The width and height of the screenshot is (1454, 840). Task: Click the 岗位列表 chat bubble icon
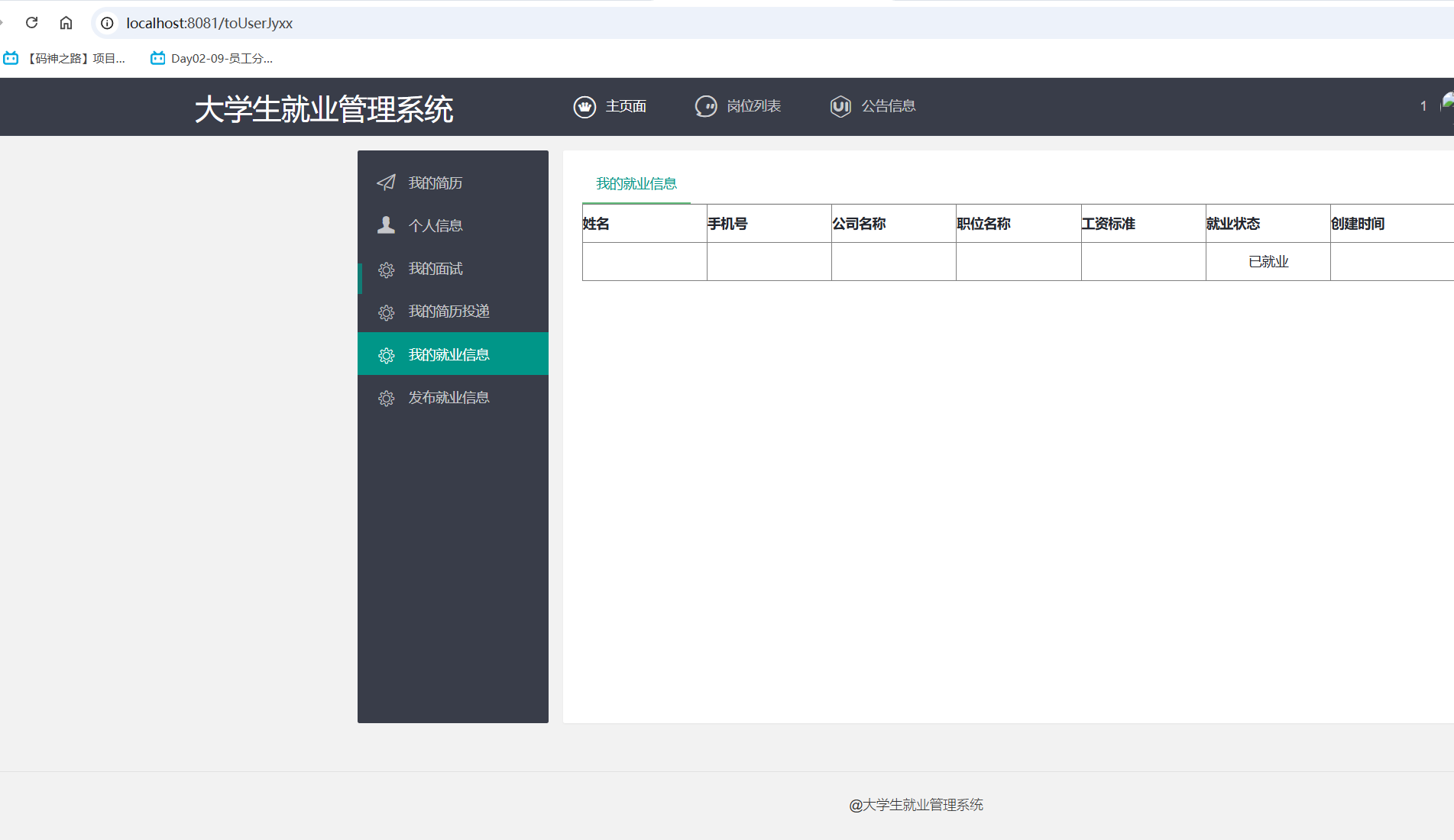tap(705, 107)
